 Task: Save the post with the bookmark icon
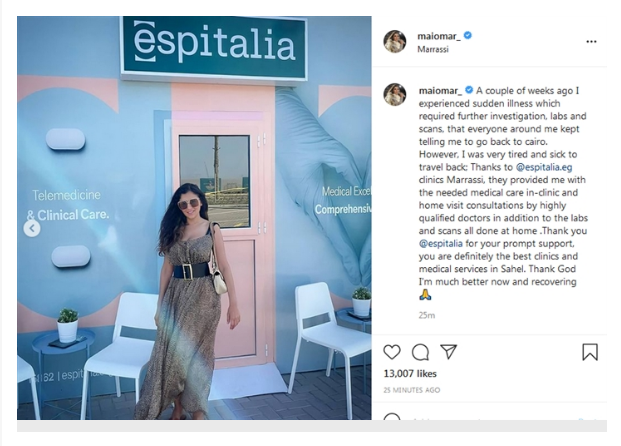tap(590, 352)
